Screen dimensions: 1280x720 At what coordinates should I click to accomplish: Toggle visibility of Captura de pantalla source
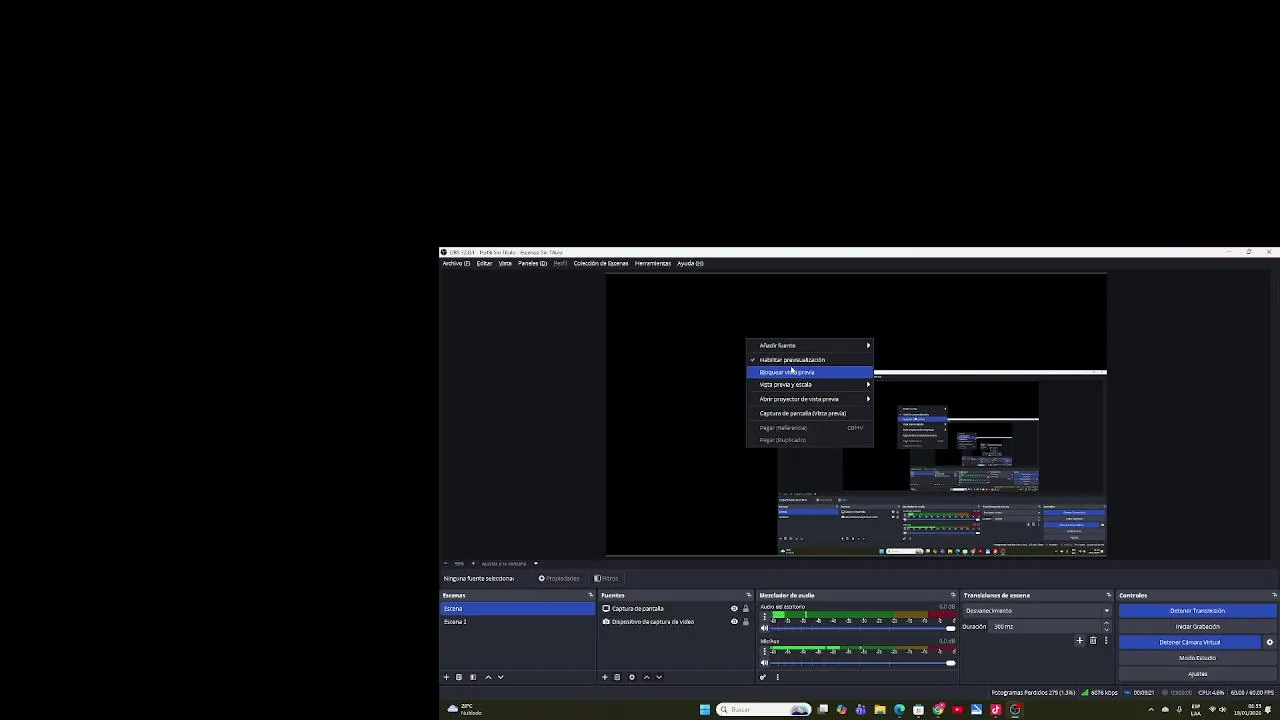734,608
